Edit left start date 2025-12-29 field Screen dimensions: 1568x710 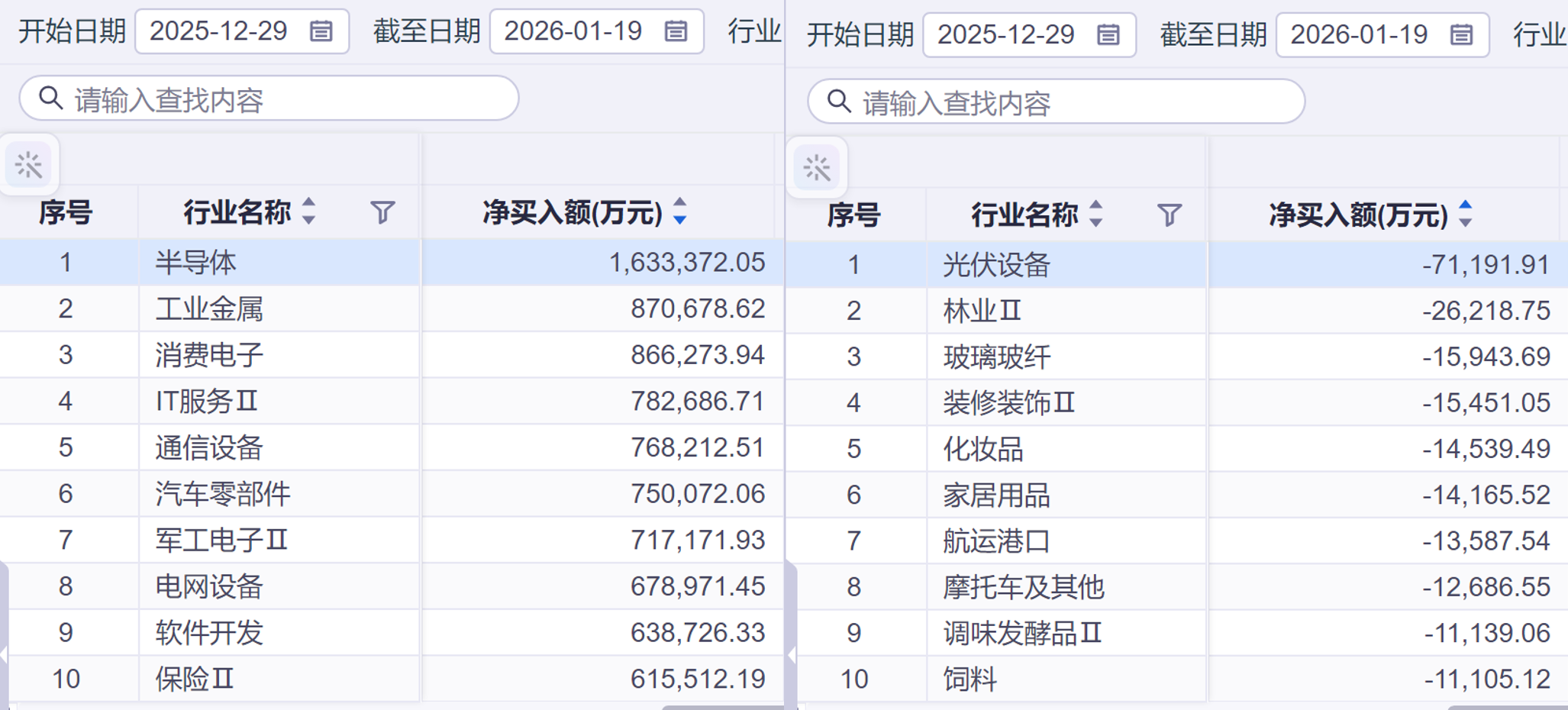[x=242, y=31]
